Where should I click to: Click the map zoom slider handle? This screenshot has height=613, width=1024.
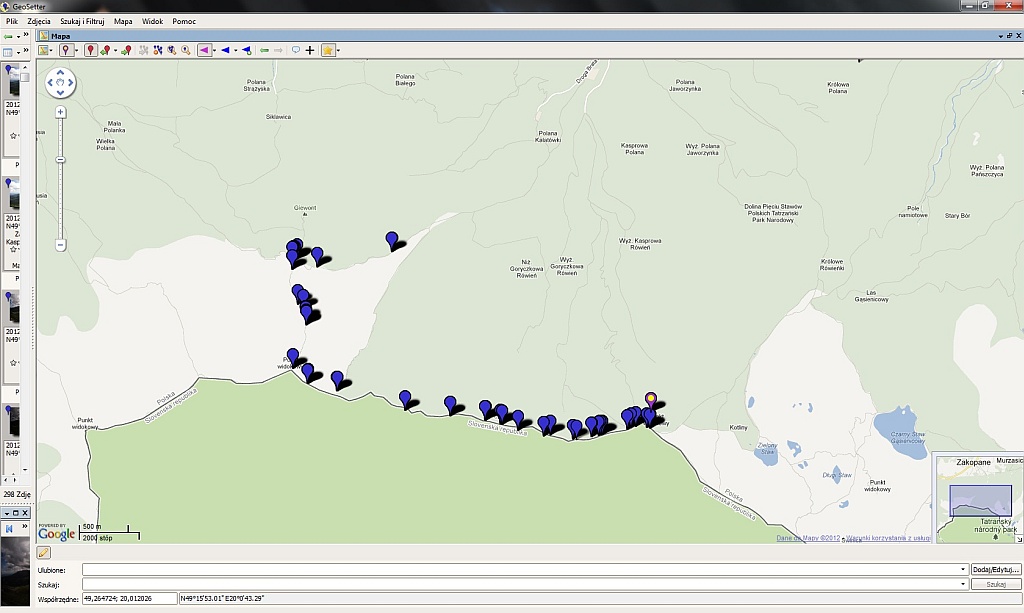click(x=61, y=160)
